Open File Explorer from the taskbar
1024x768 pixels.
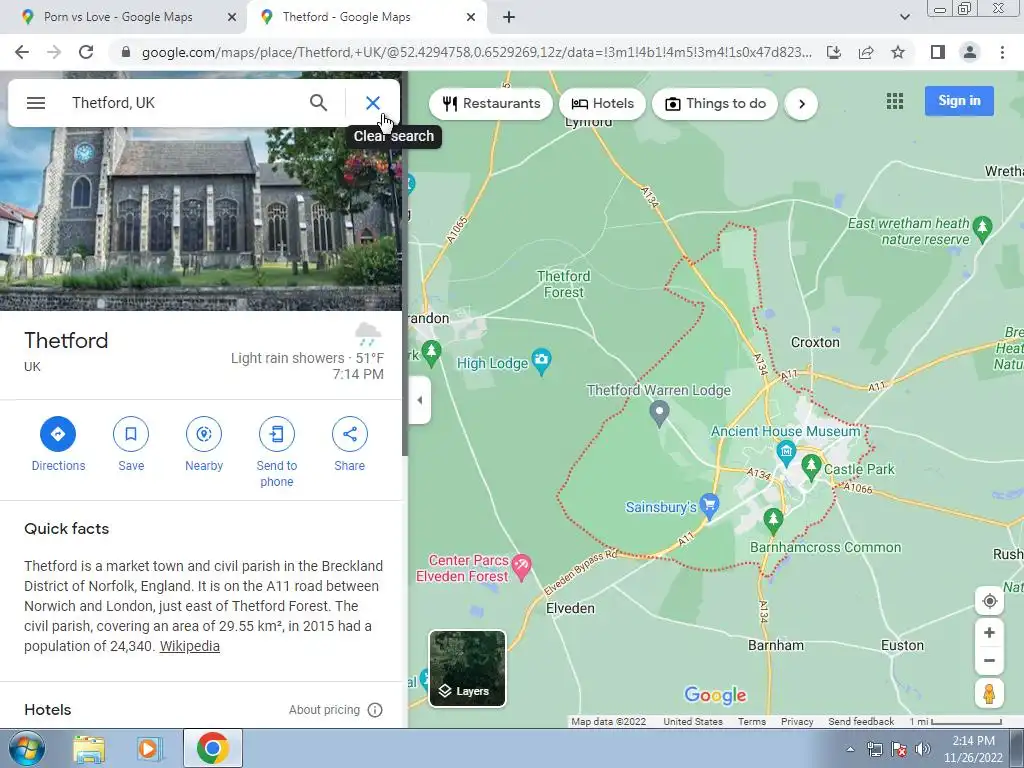[89, 748]
